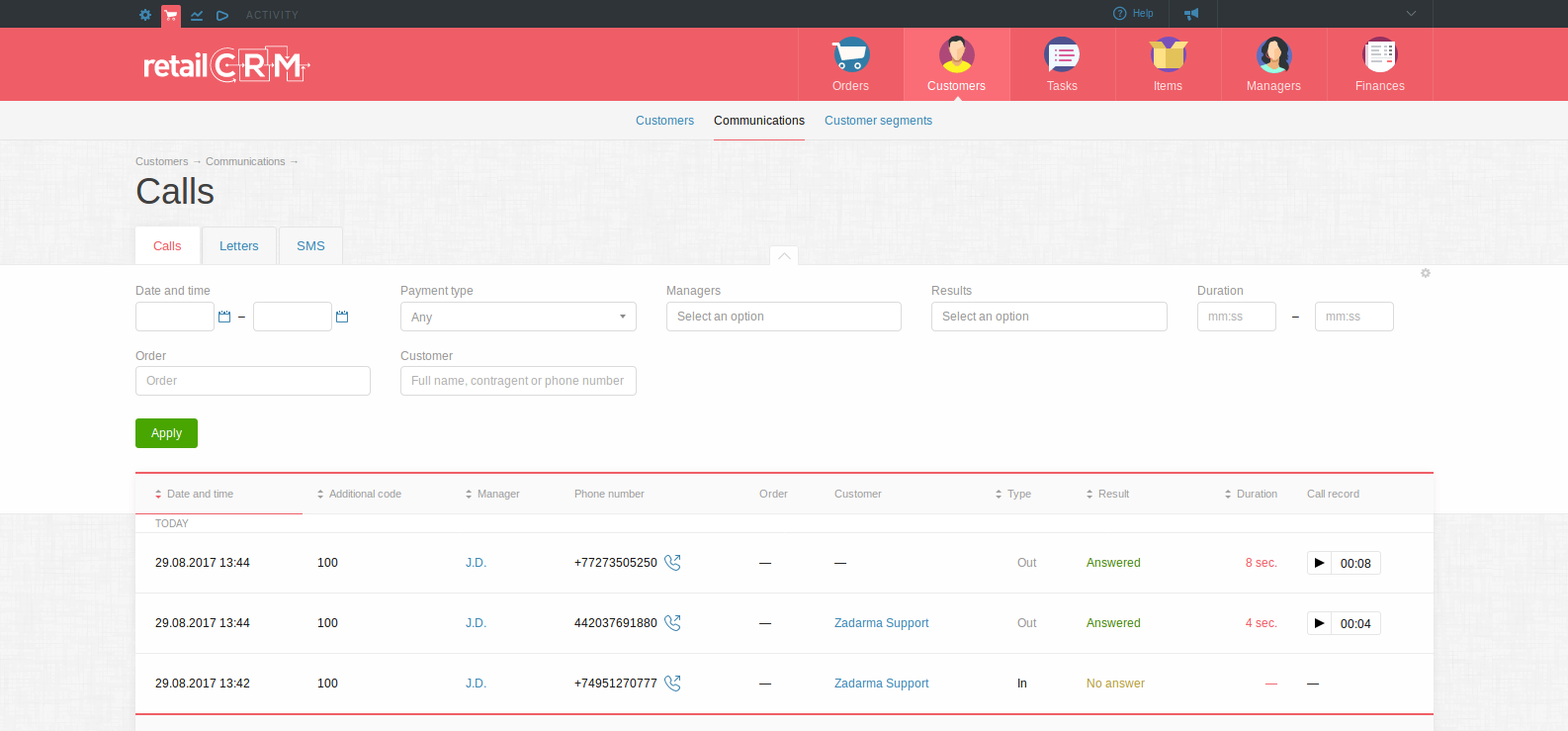Call 442037691880 via phone icon
1568x731 pixels.
pos(672,622)
